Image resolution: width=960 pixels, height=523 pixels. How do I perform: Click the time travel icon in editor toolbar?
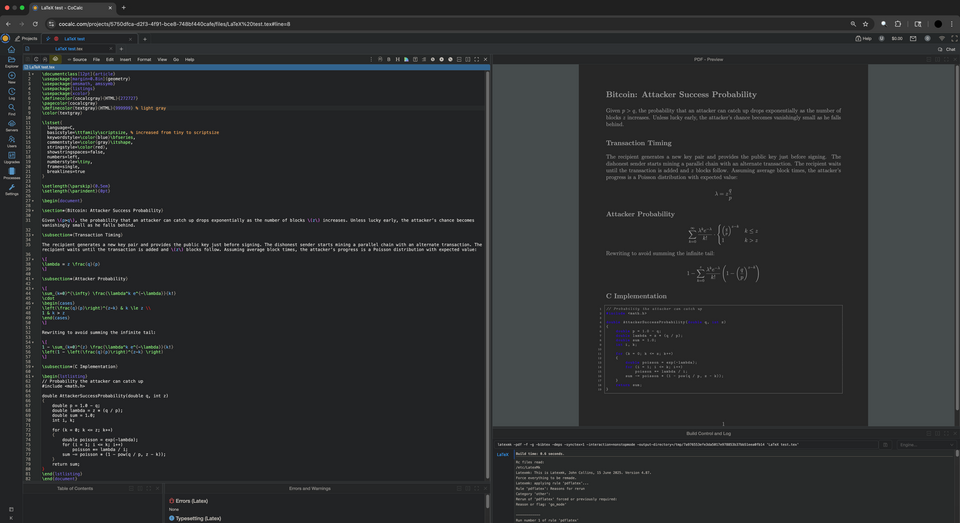tap(36, 59)
